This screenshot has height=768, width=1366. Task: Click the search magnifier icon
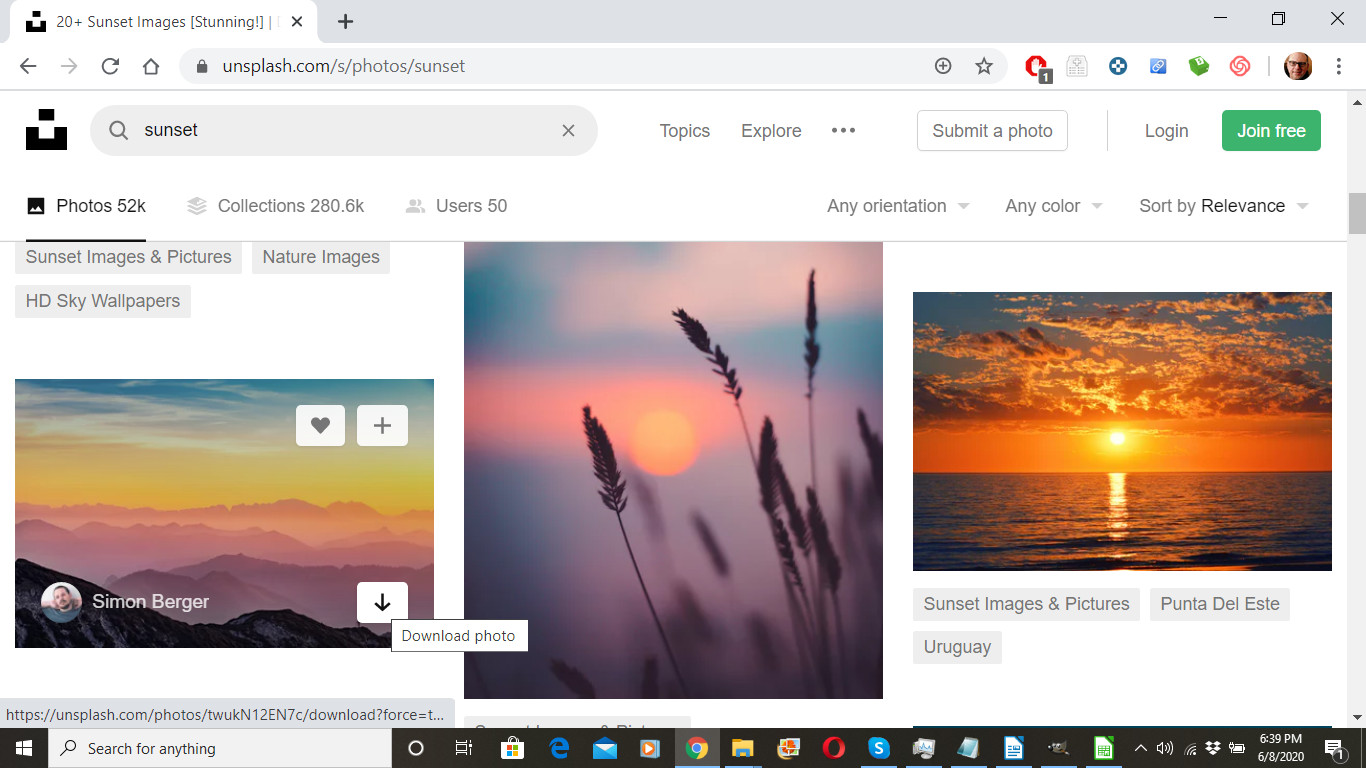tap(119, 130)
